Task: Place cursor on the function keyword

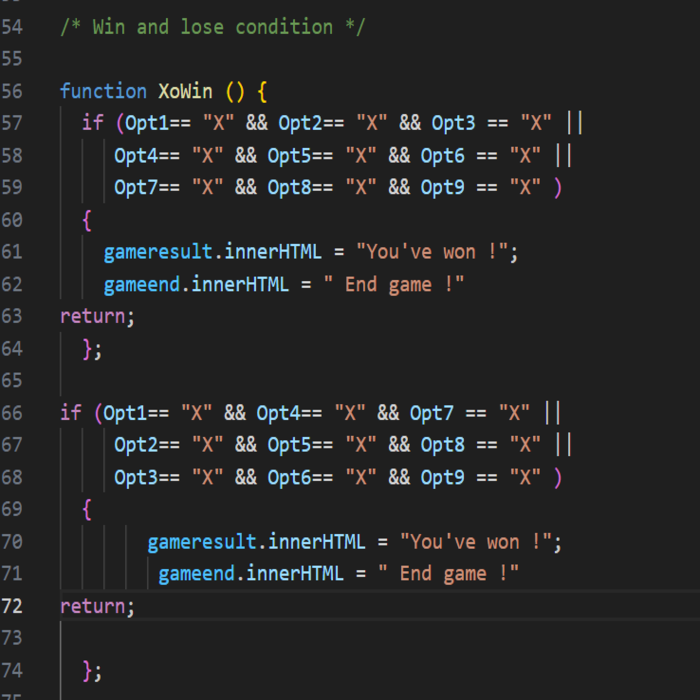Action: 103,91
